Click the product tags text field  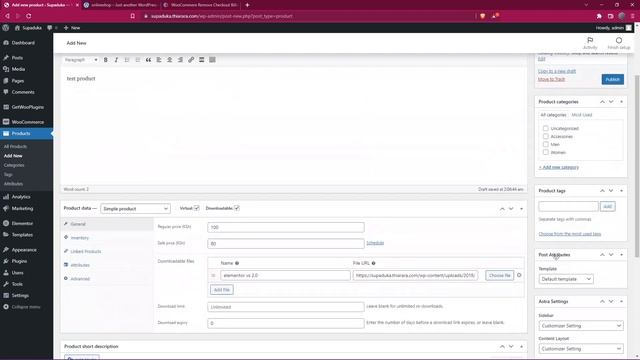568,207
